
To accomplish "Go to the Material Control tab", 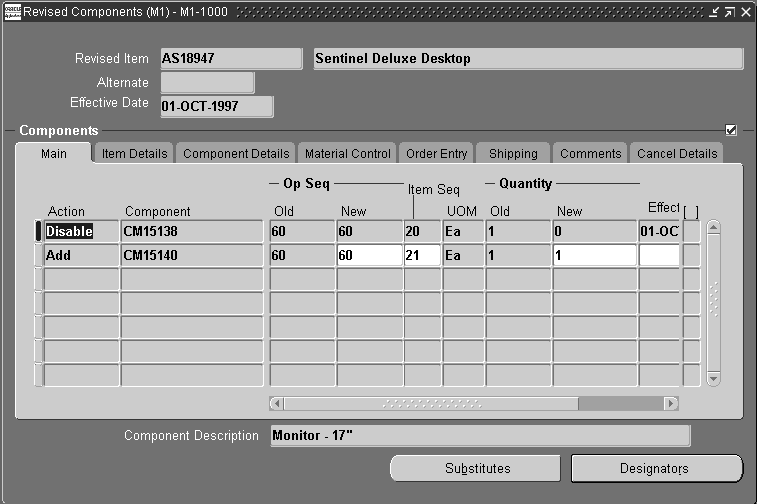I will tap(348, 154).
